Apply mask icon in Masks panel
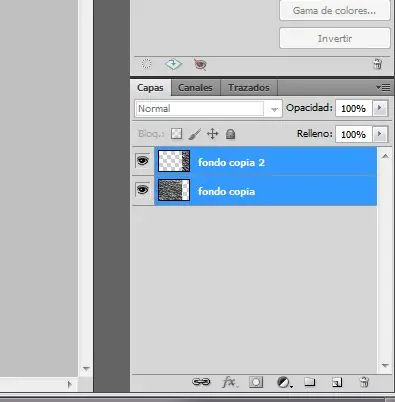This screenshot has width=395, height=402. [x=173, y=64]
